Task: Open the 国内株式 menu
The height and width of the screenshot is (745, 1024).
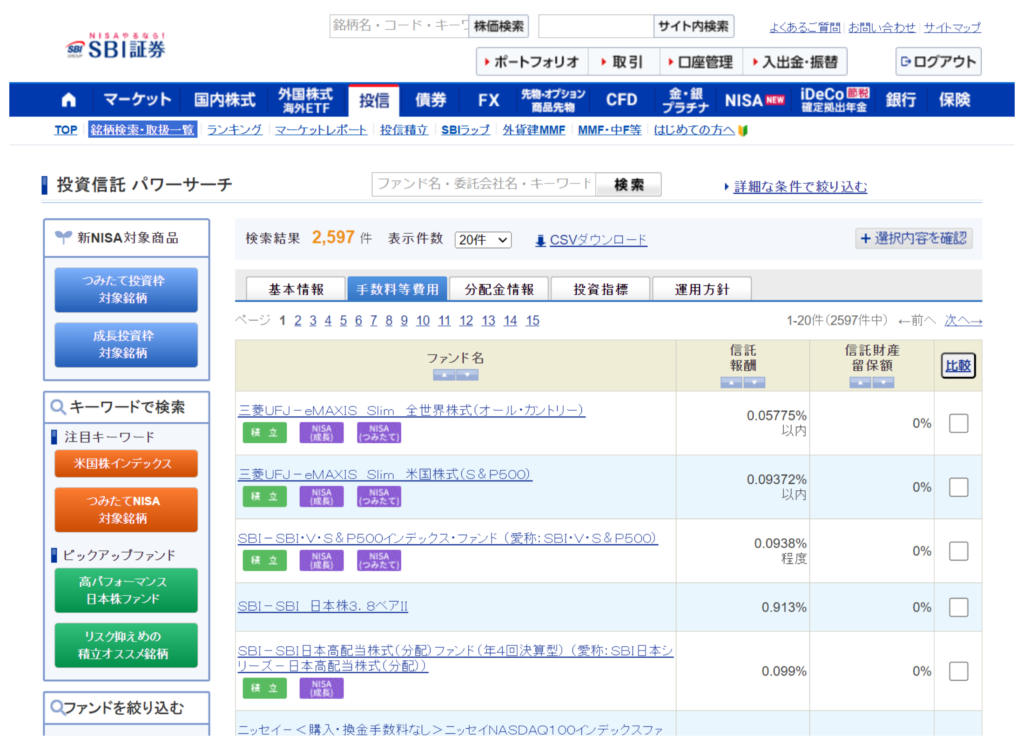Action: [225, 100]
